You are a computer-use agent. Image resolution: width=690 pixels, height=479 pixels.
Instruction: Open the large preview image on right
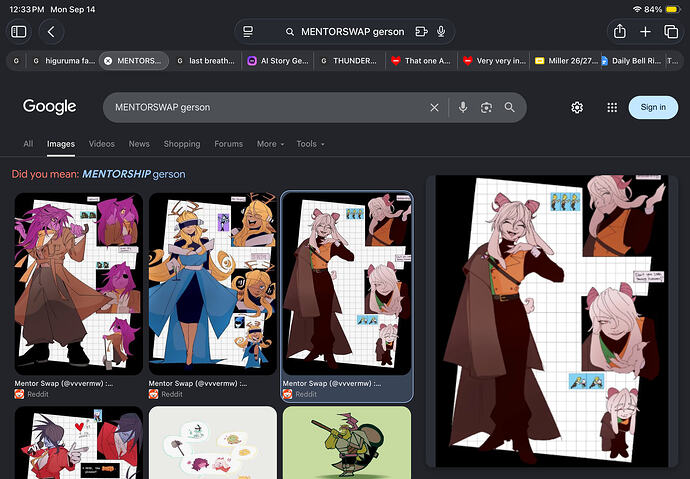pos(552,321)
